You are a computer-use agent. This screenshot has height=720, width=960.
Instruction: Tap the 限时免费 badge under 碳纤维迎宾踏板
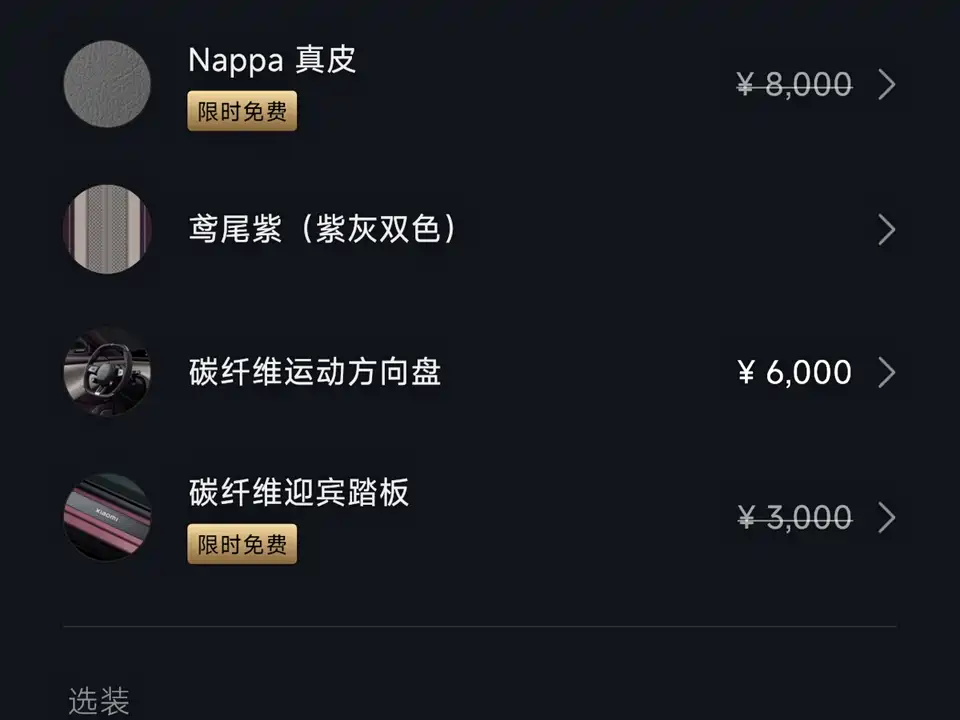(242, 545)
